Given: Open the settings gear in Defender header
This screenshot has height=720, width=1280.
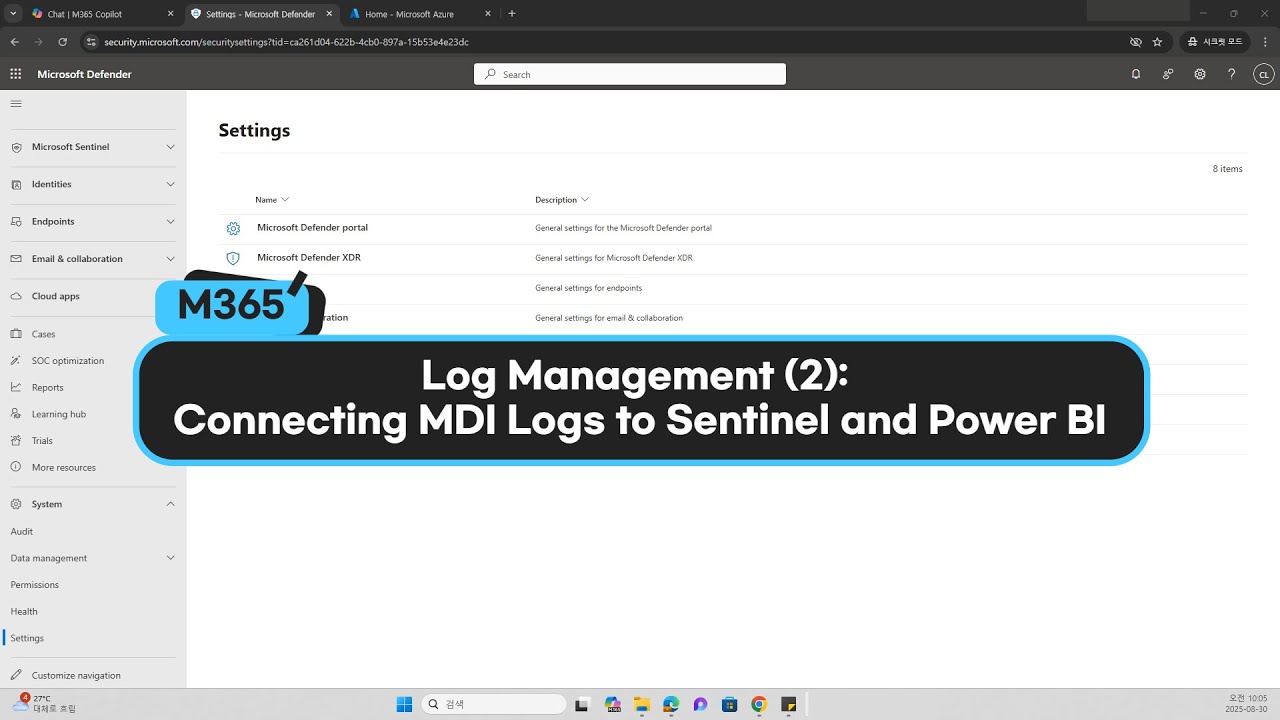Looking at the screenshot, I should pos(1200,74).
